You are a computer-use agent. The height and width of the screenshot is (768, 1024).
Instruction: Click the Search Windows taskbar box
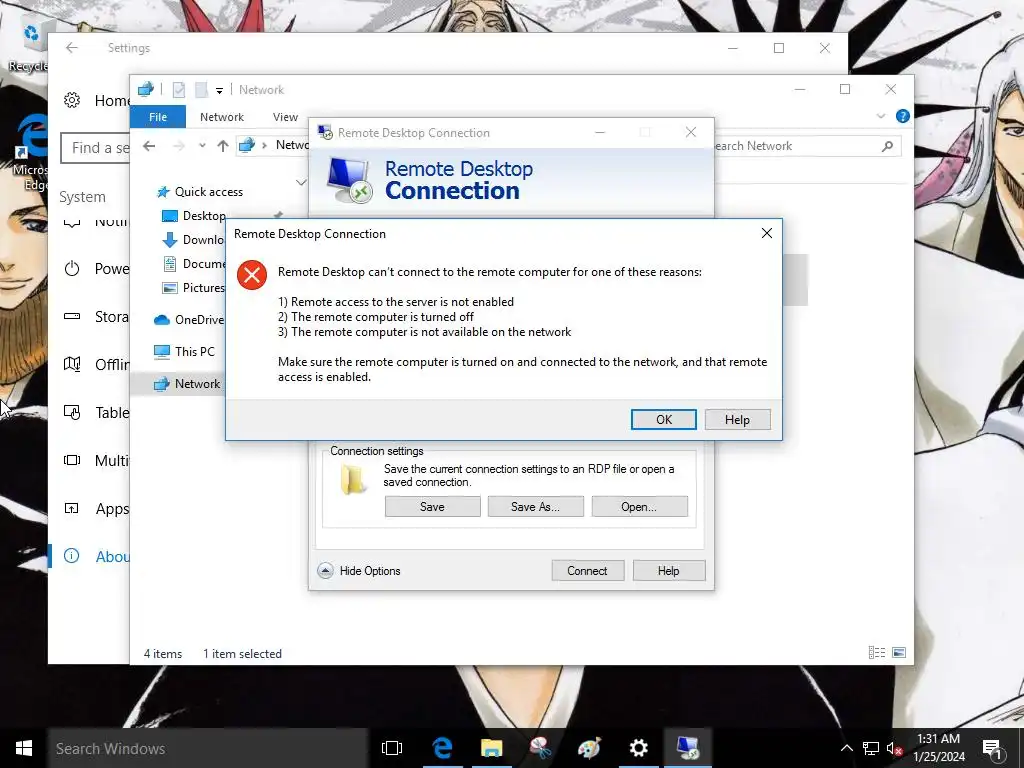tap(208, 748)
